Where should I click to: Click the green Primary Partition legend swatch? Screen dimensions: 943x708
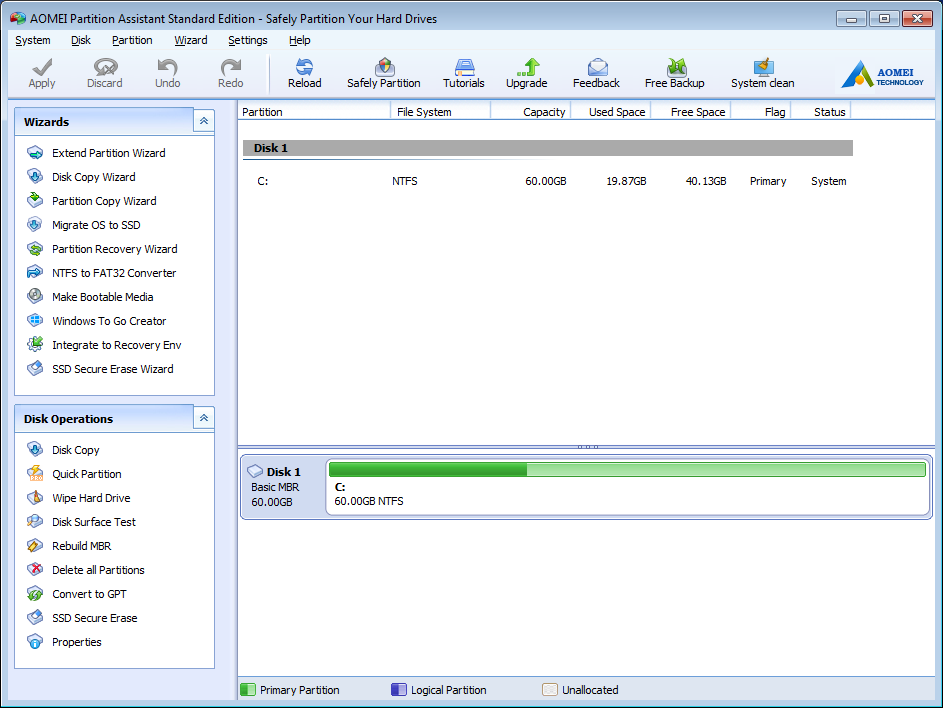click(x=248, y=689)
